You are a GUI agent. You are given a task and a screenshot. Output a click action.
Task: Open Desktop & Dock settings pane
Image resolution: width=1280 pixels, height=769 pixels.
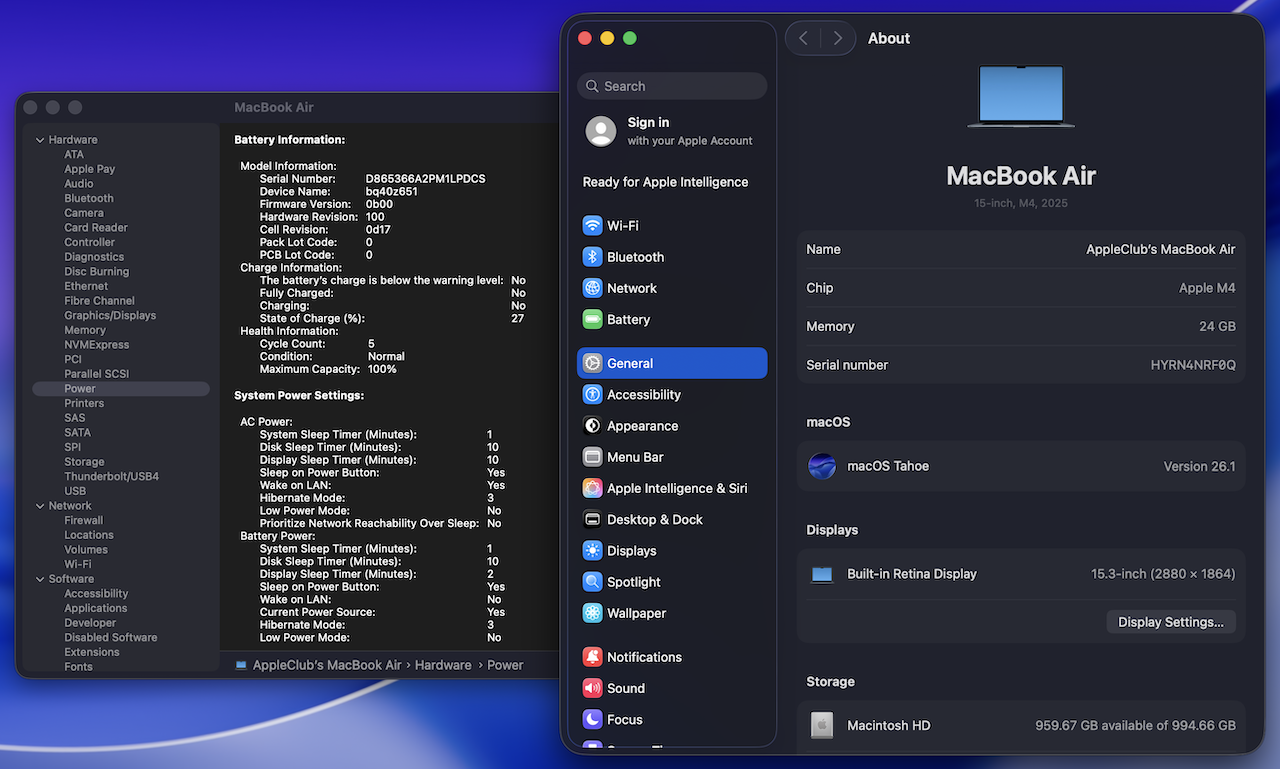pos(654,520)
